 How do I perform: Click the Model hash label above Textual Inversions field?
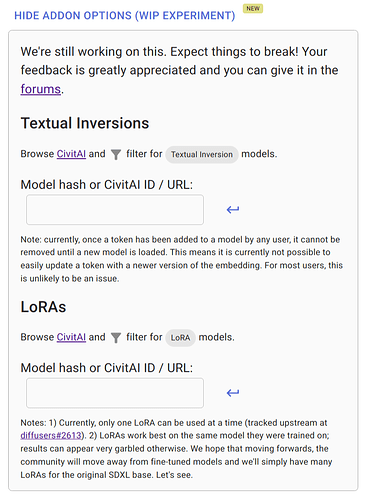[x=107, y=184]
